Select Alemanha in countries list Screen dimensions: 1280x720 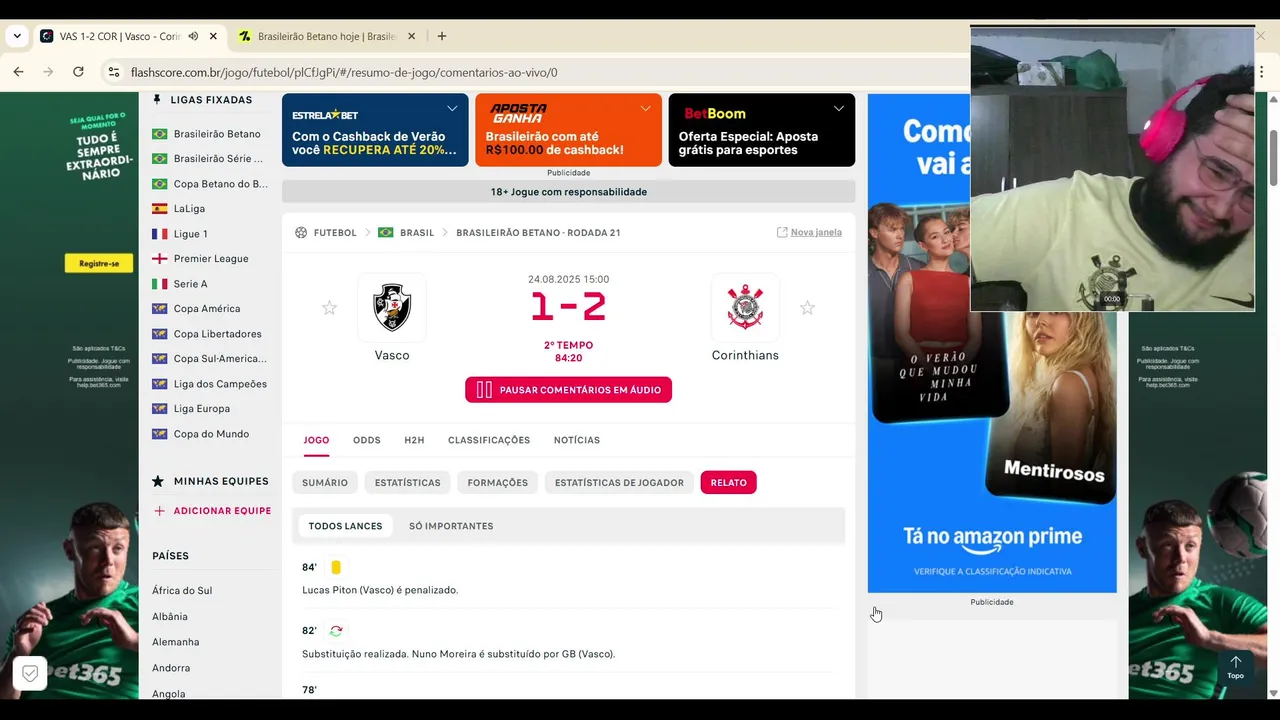point(176,642)
